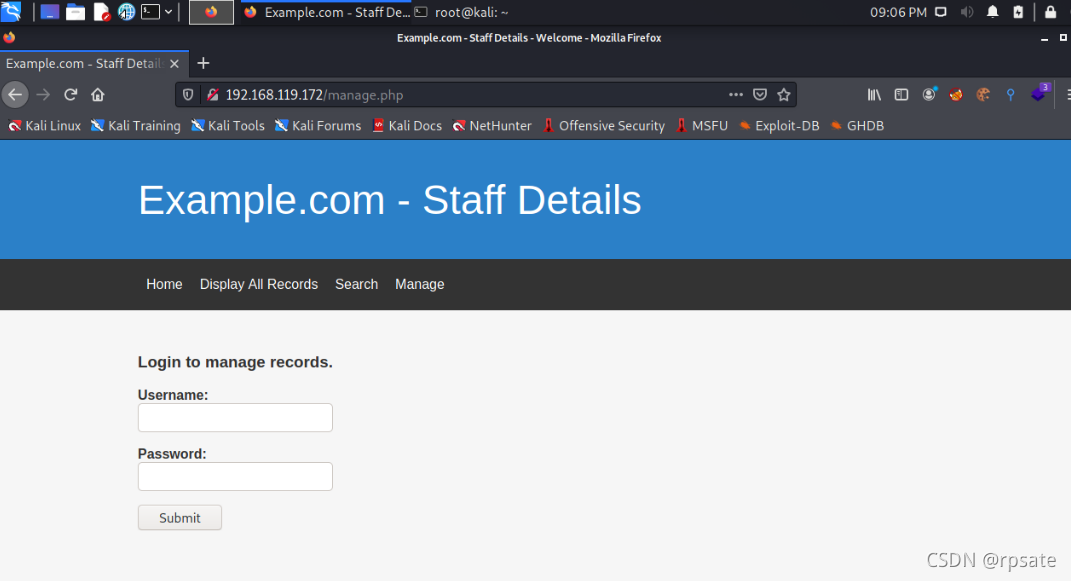Click the Submit login button
The width and height of the screenshot is (1071, 581).
coord(180,518)
